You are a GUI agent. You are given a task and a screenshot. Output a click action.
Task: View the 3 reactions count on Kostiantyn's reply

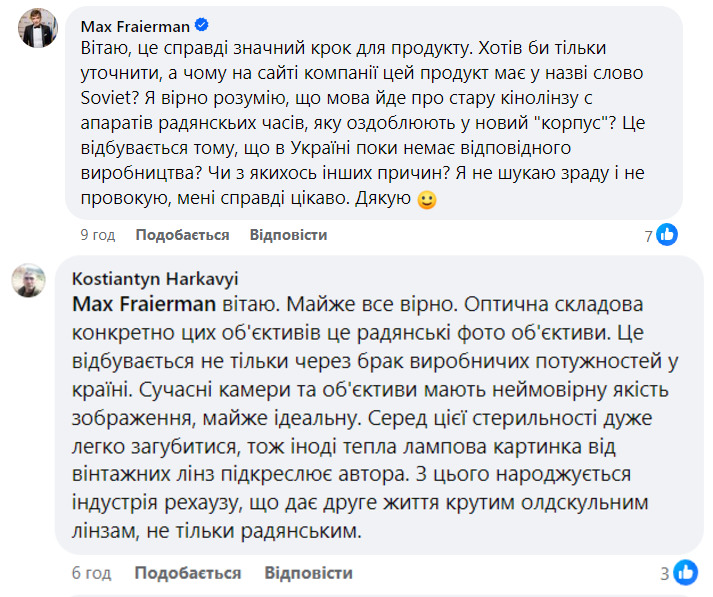pos(664,574)
